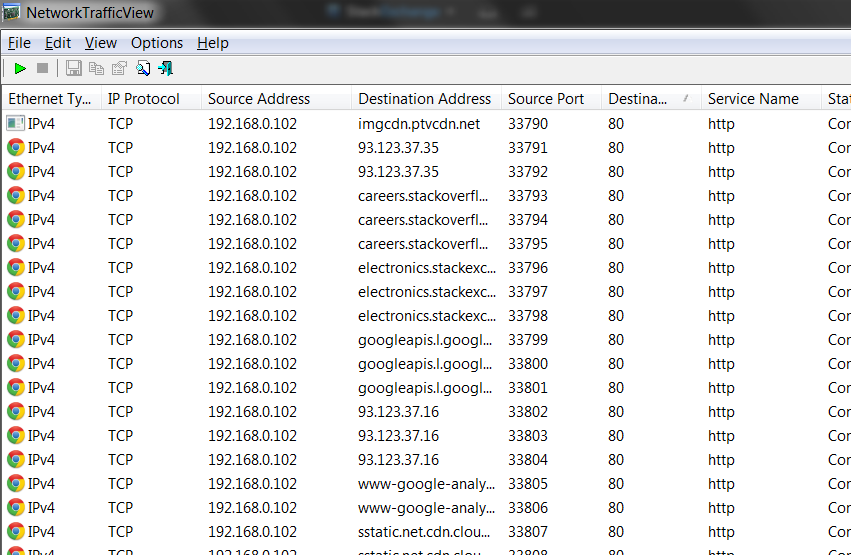The width and height of the screenshot is (851, 555).
Task: Sort by Source Port column header
Action: point(551,99)
